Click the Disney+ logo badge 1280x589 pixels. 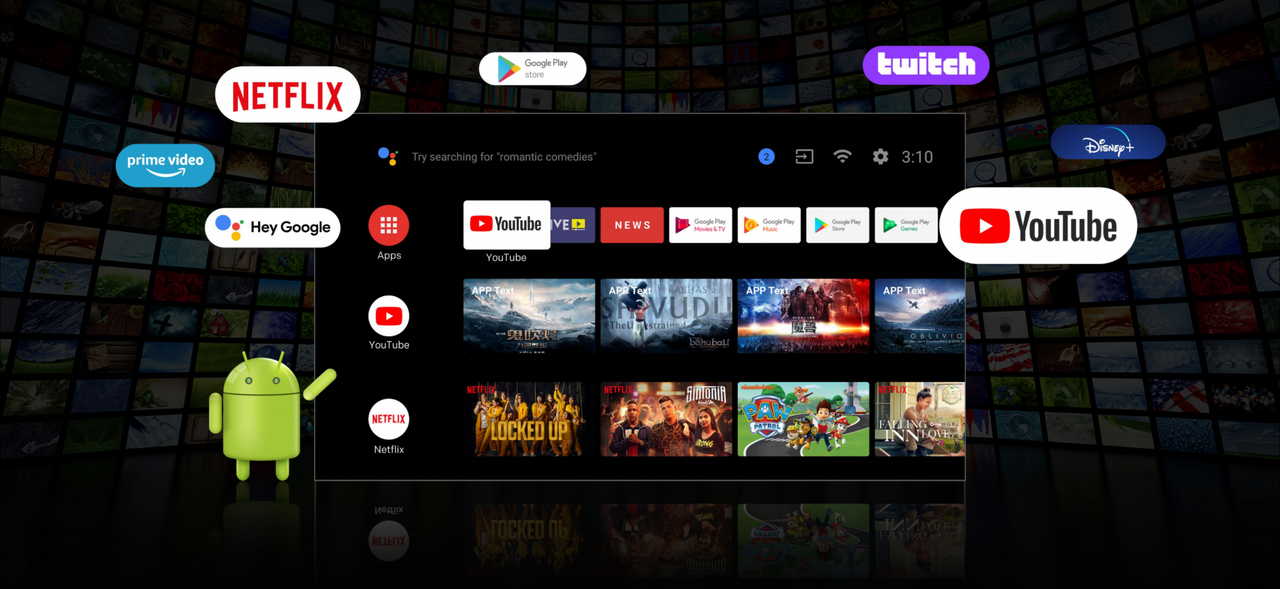point(1108,143)
